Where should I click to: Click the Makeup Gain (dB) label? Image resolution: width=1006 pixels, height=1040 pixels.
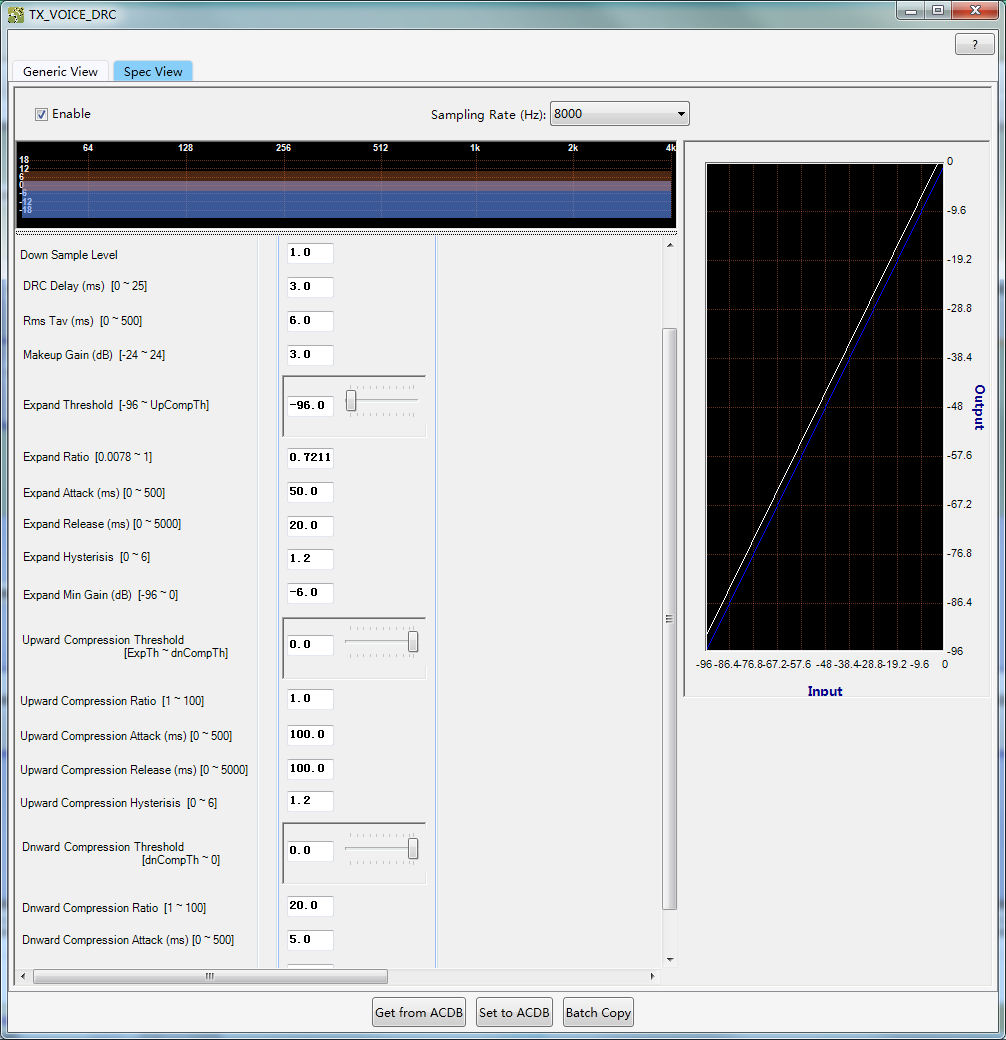[94, 355]
